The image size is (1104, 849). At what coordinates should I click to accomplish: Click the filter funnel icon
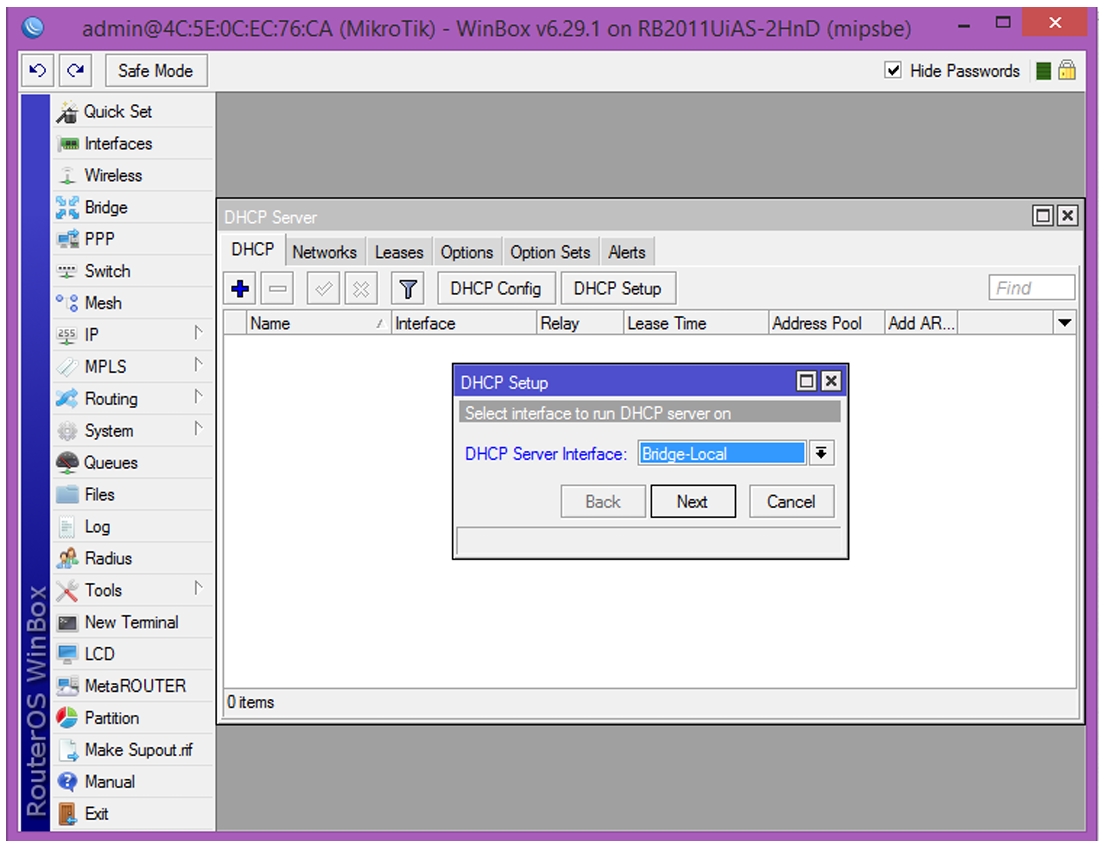coord(408,289)
